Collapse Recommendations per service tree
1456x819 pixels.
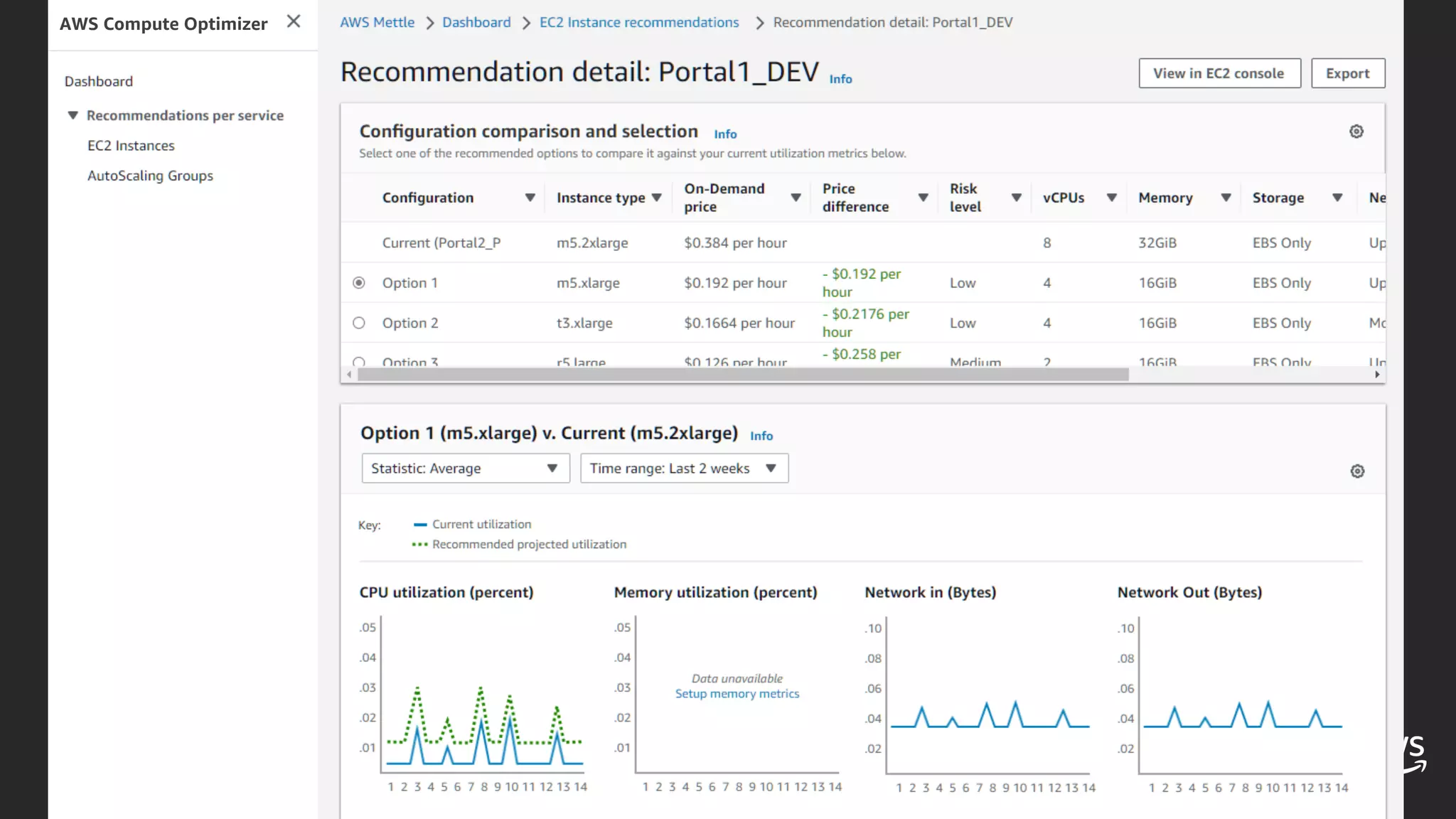pos(73,115)
